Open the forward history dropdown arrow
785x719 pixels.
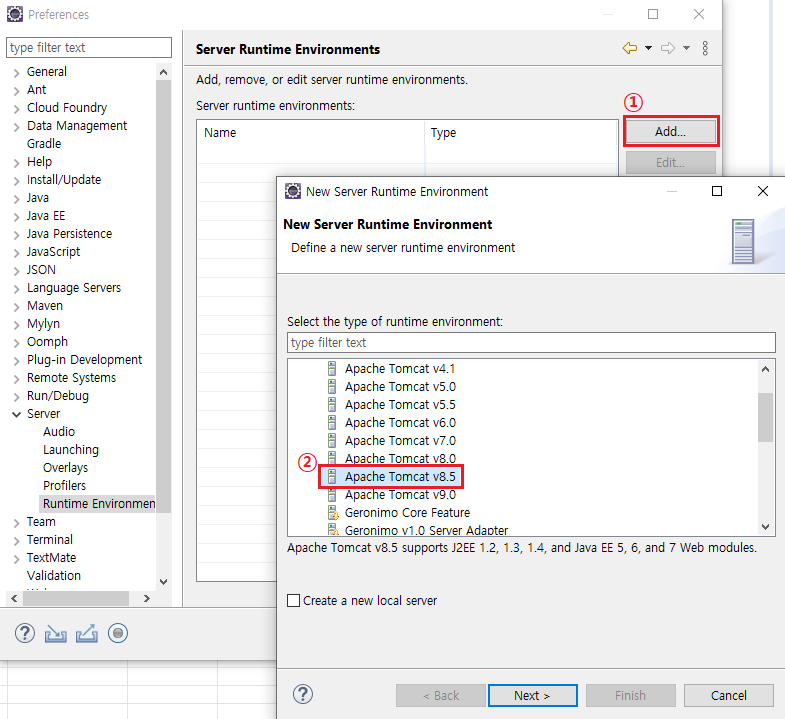click(x=686, y=48)
